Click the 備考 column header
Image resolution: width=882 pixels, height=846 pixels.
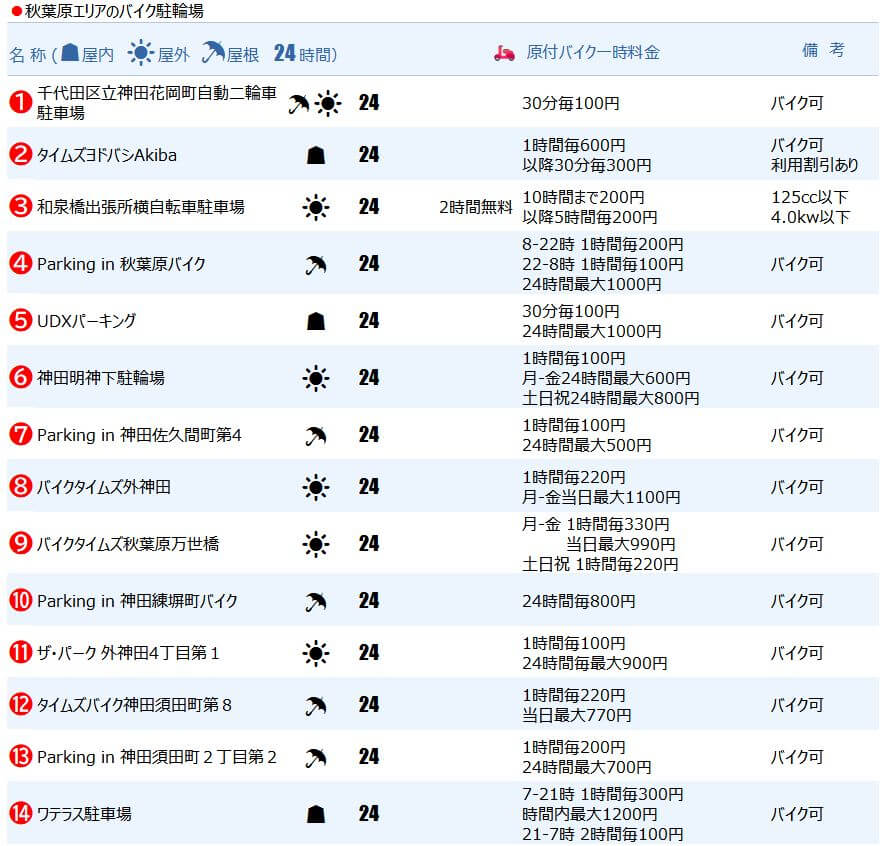[x=823, y=50]
